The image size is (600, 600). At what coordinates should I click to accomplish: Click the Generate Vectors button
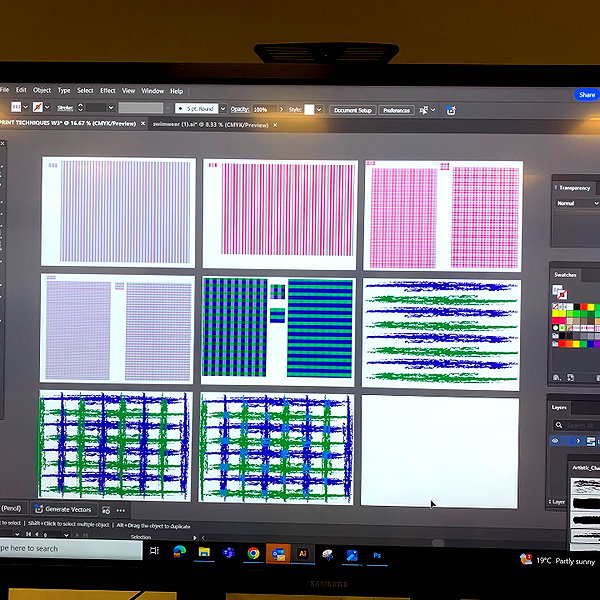point(63,509)
